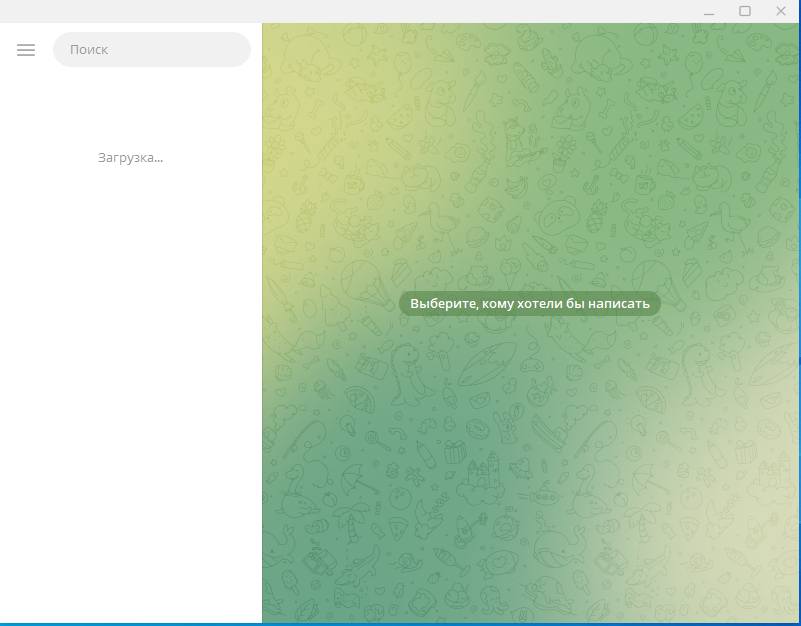This screenshot has height=626, width=801.
Task: Close the Telegram window
Action: pyautogui.click(x=781, y=11)
